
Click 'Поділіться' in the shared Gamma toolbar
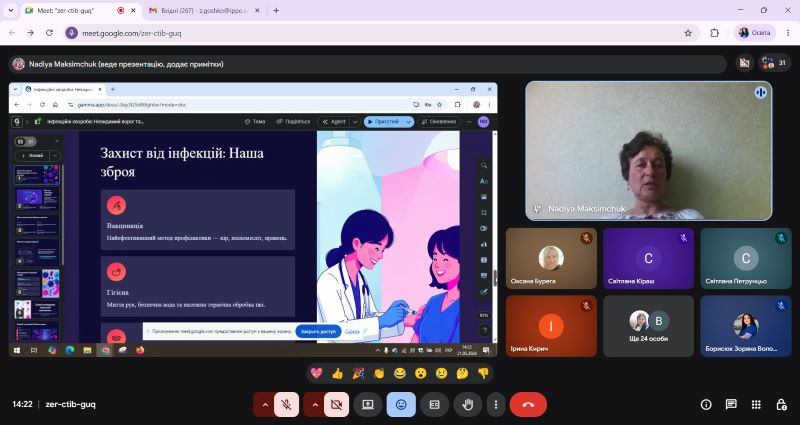pos(293,122)
